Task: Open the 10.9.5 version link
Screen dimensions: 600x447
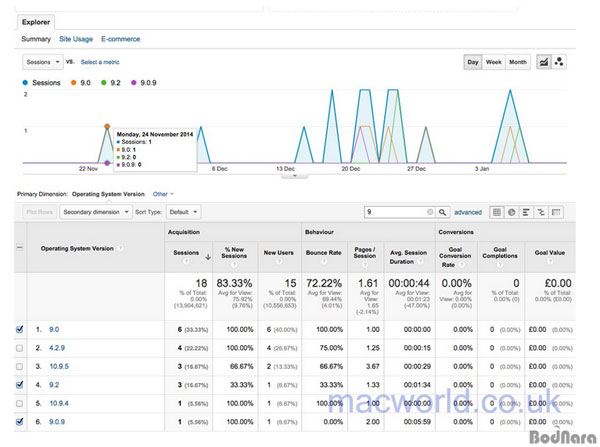Action: [x=59, y=366]
